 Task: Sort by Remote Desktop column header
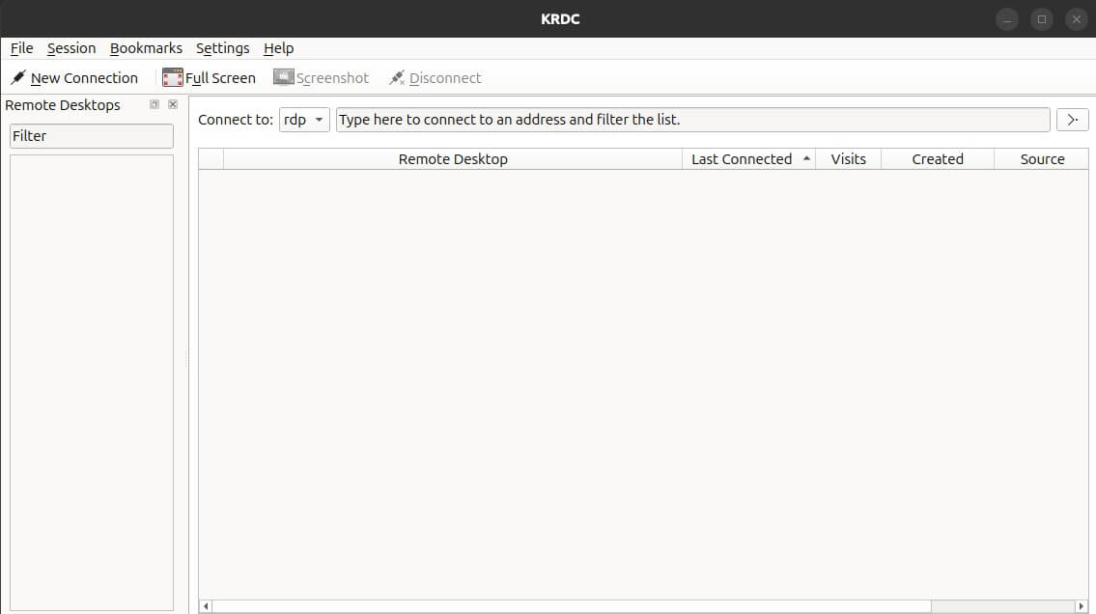(453, 159)
